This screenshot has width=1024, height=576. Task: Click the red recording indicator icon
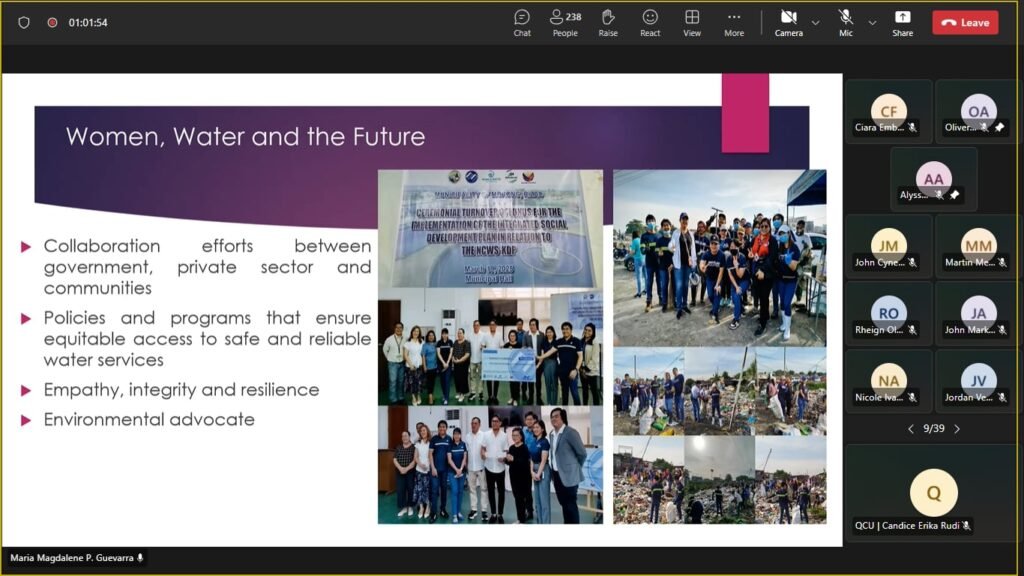[52, 22]
